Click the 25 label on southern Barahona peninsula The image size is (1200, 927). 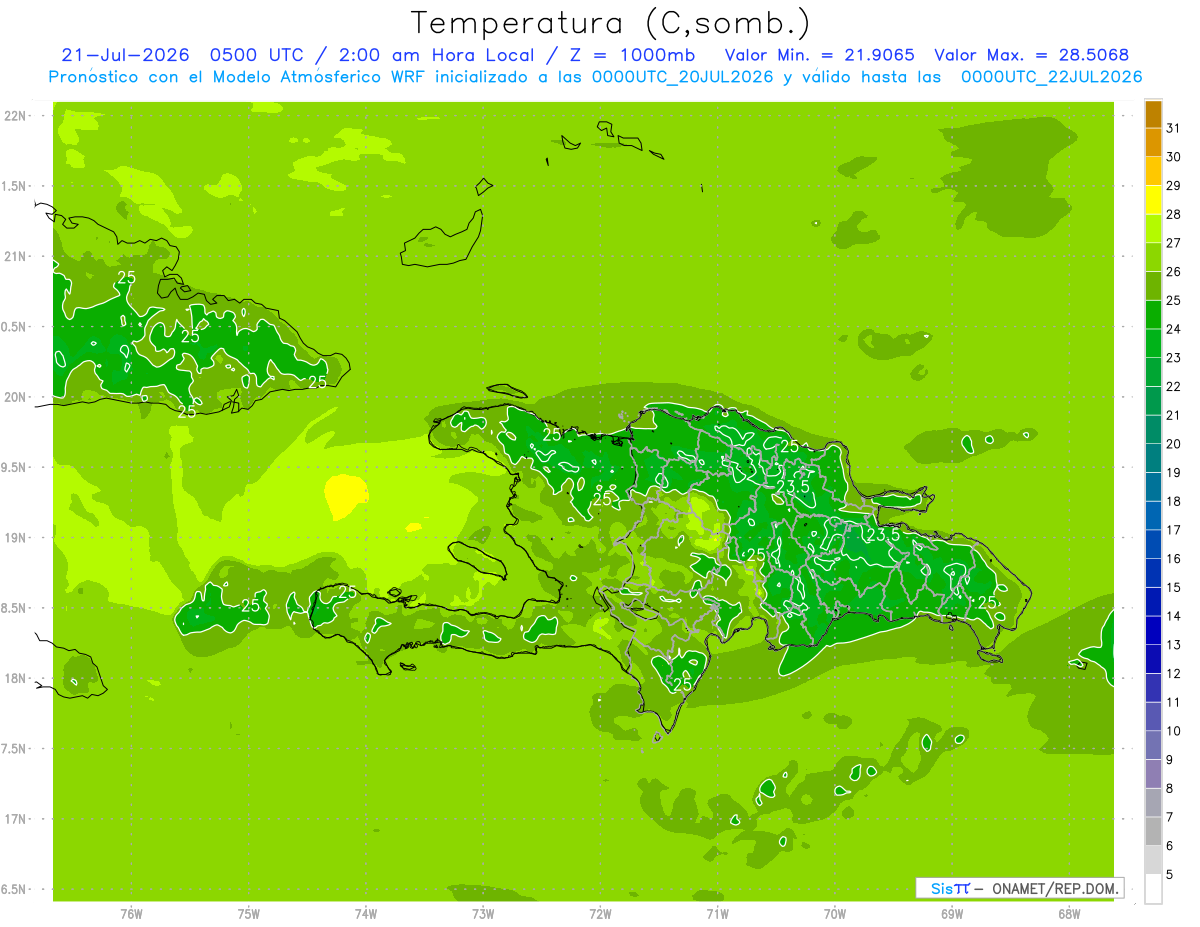[x=683, y=685]
